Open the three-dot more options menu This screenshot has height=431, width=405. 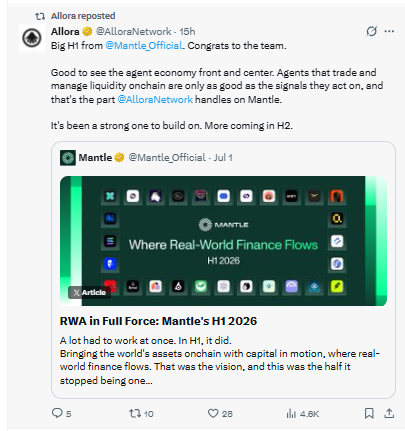[389, 31]
